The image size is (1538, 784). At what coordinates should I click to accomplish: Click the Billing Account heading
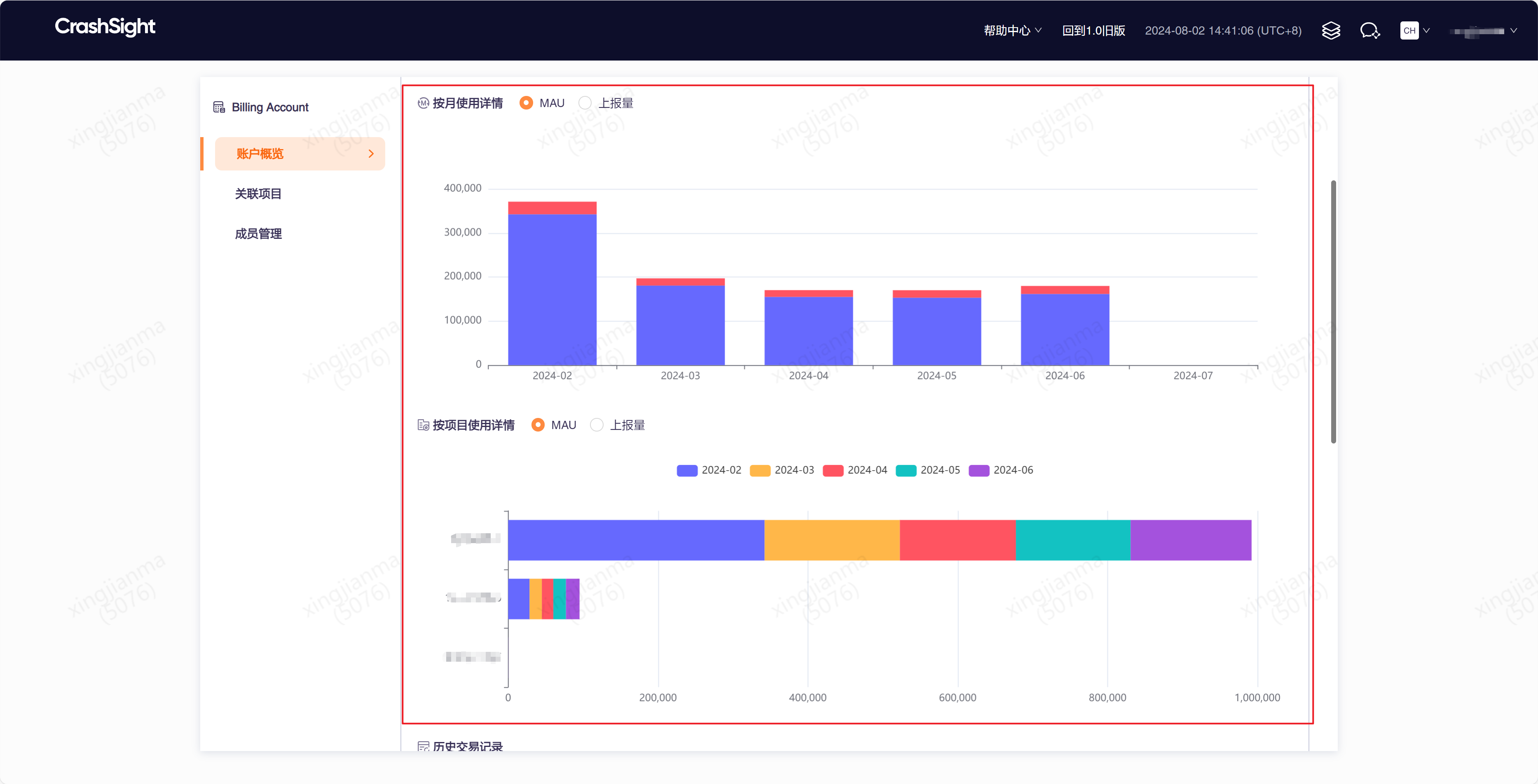(270, 107)
